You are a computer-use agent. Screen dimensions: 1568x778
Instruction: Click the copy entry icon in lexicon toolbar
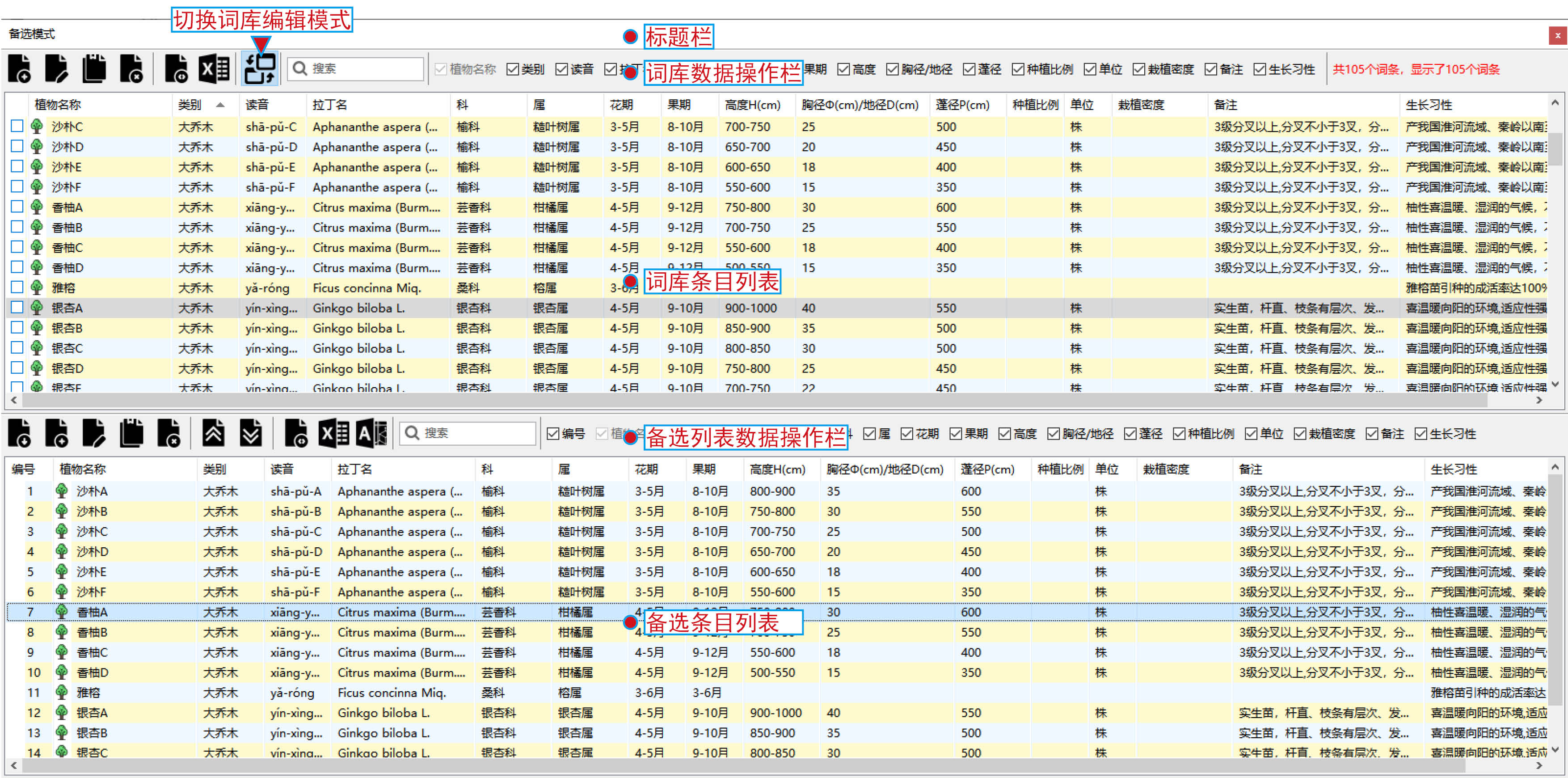click(x=94, y=68)
